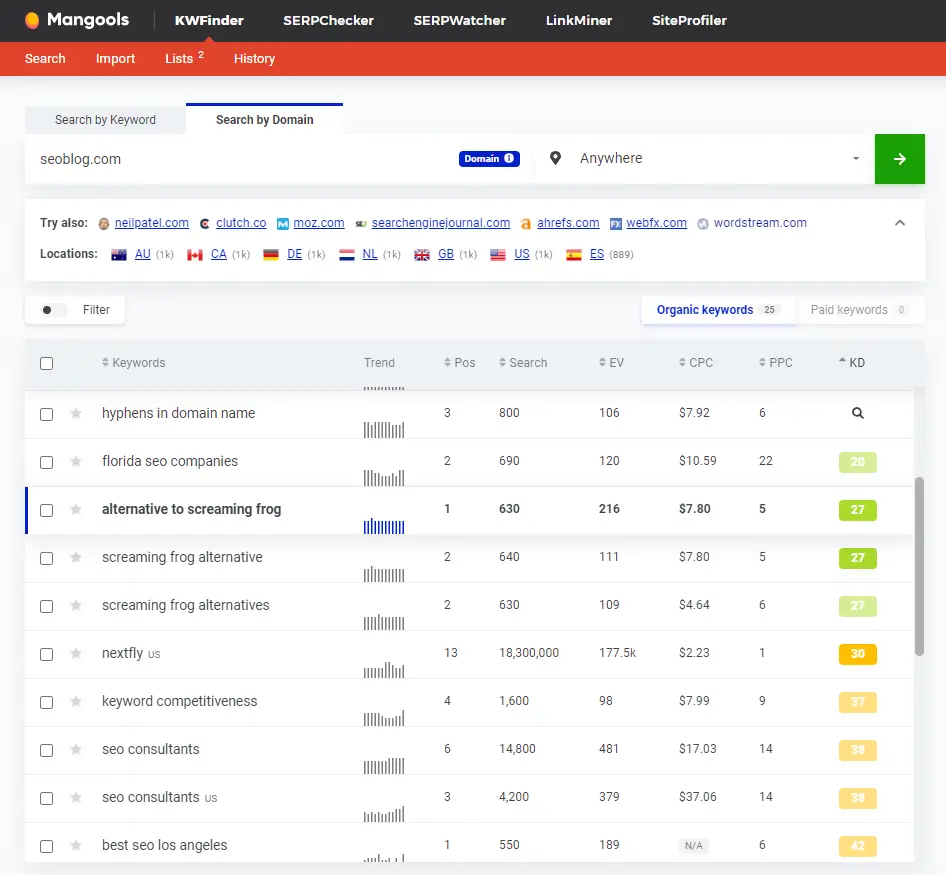
Task: Star the alternative to screaming frog keyword
Action: click(75, 509)
